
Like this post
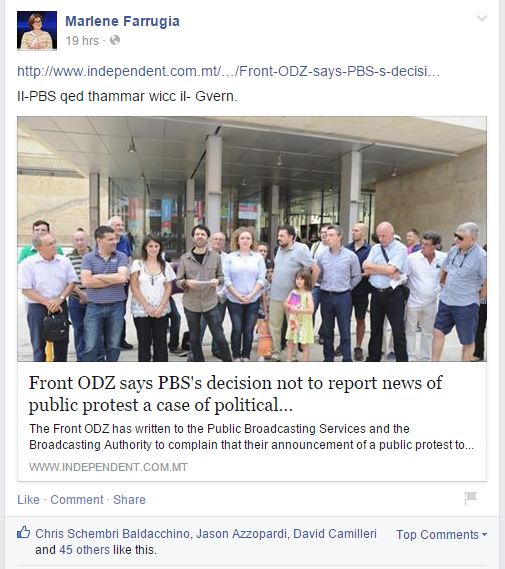[x=28, y=500]
